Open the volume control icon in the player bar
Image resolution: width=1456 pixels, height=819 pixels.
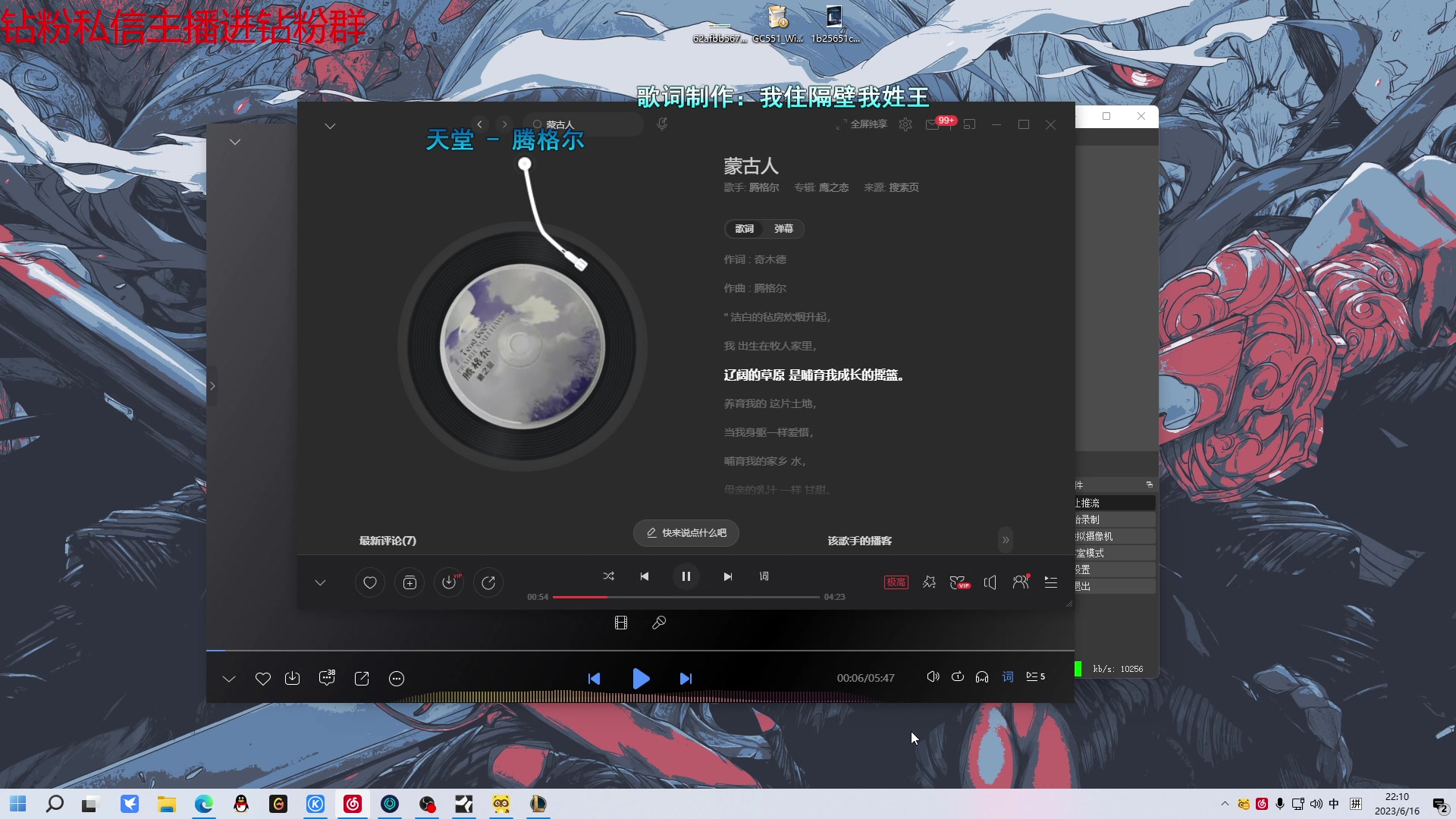click(990, 582)
